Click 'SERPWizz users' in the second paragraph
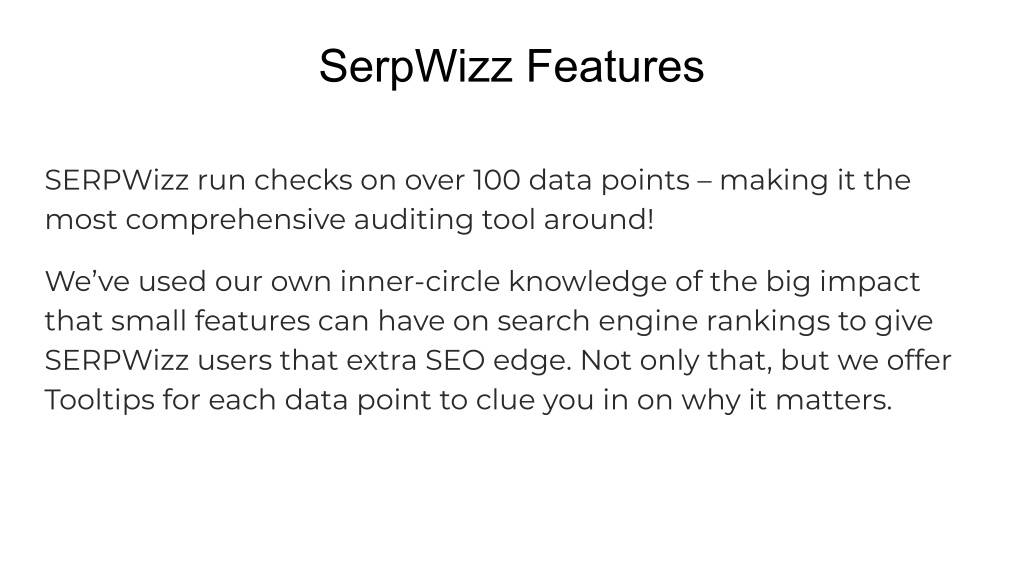Image resolution: width=1024 pixels, height=576 pixels. 158,360
